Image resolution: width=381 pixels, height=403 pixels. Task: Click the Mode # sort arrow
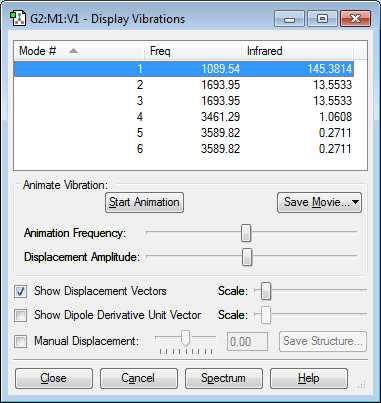pyautogui.click(x=73, y=51)
